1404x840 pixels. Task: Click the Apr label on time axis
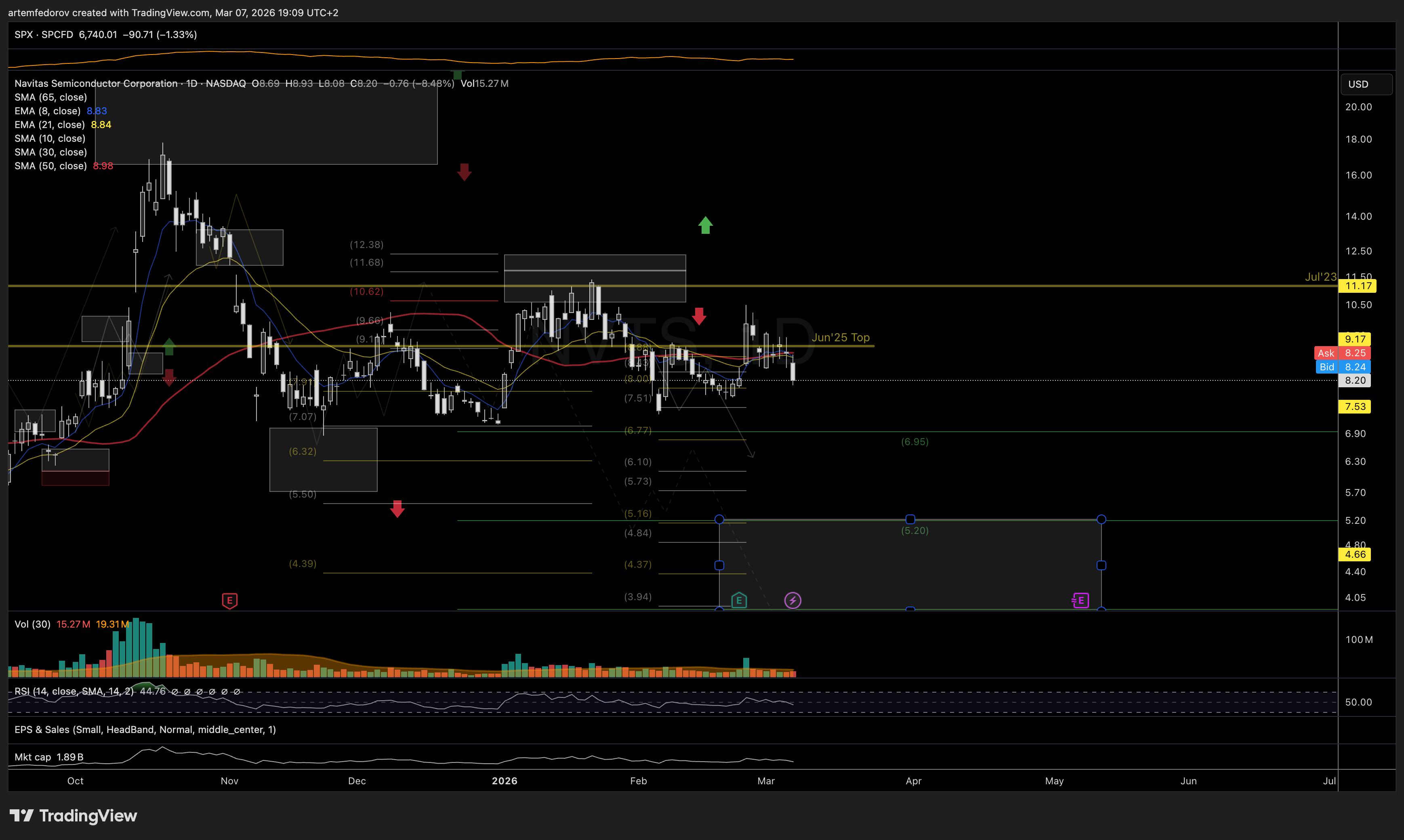[914, 781]
